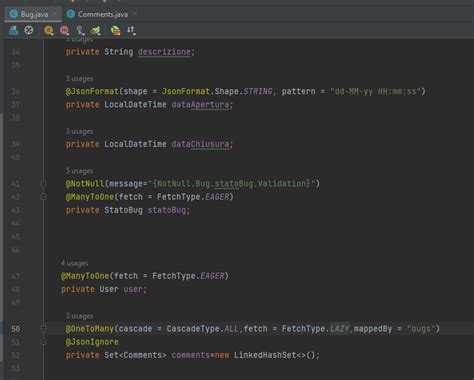The height and width of the screenshot is (380, 474).
Task: Collapse the fold marker at line 41
Action: click(x=43, y=184)
